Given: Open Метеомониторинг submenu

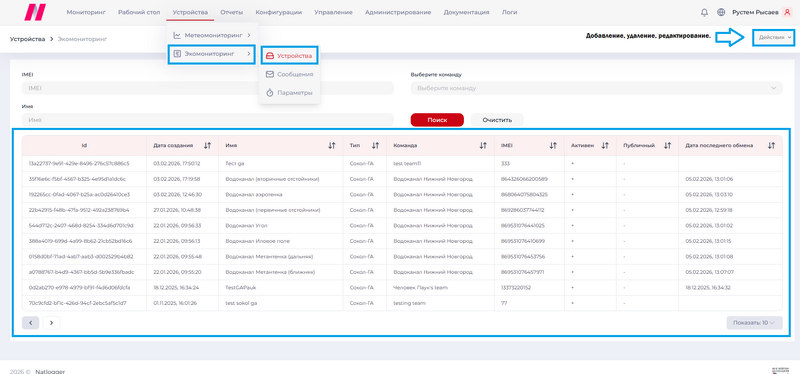Looking at the screenshot, I should click(x=212, y=35).
